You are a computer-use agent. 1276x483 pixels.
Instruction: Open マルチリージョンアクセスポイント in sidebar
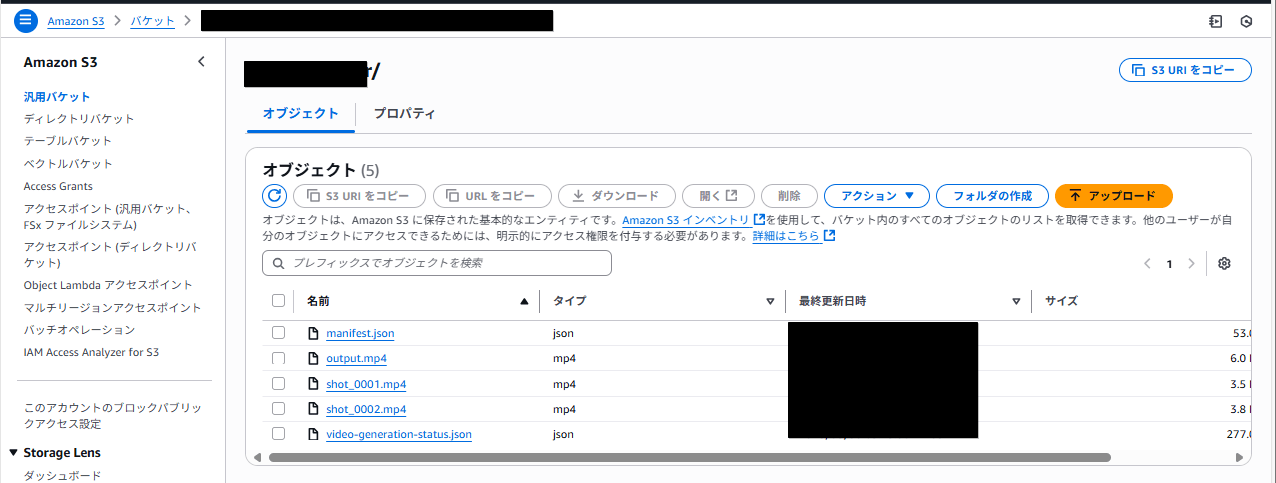[x=112, y=308]
